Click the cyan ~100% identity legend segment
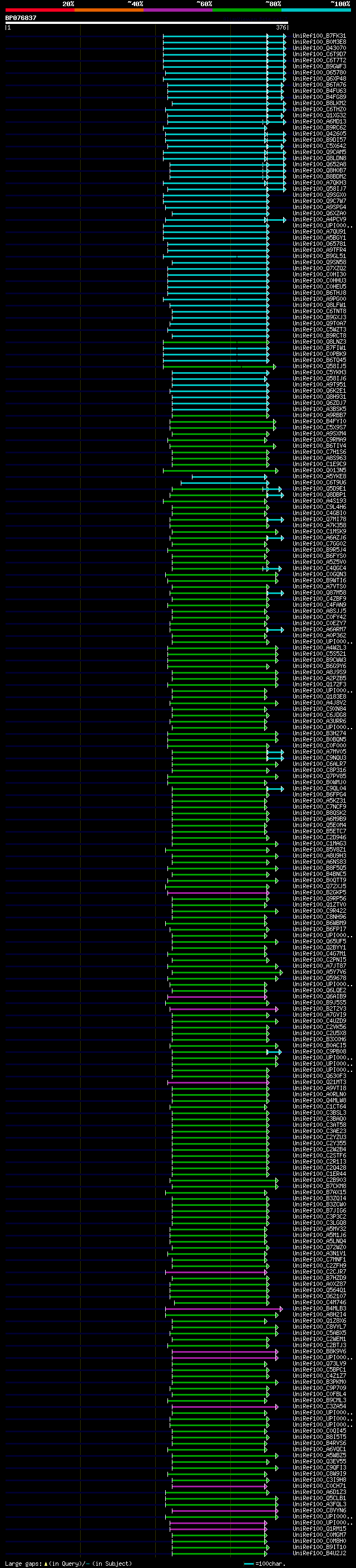The width and height of the screenshot is (356, 1568). tap(316, 11)
